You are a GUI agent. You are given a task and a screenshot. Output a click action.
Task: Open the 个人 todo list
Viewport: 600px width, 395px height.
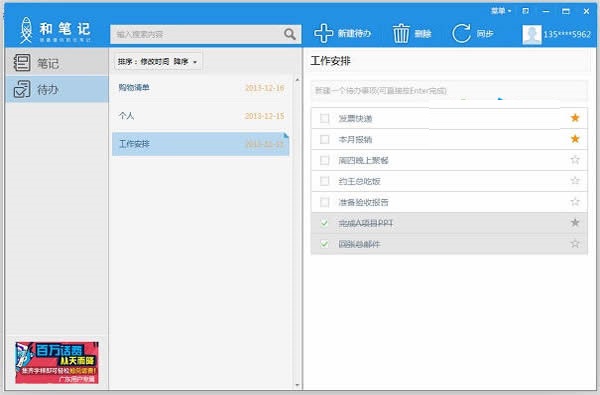pyautogui.click(x=201, y=116)
